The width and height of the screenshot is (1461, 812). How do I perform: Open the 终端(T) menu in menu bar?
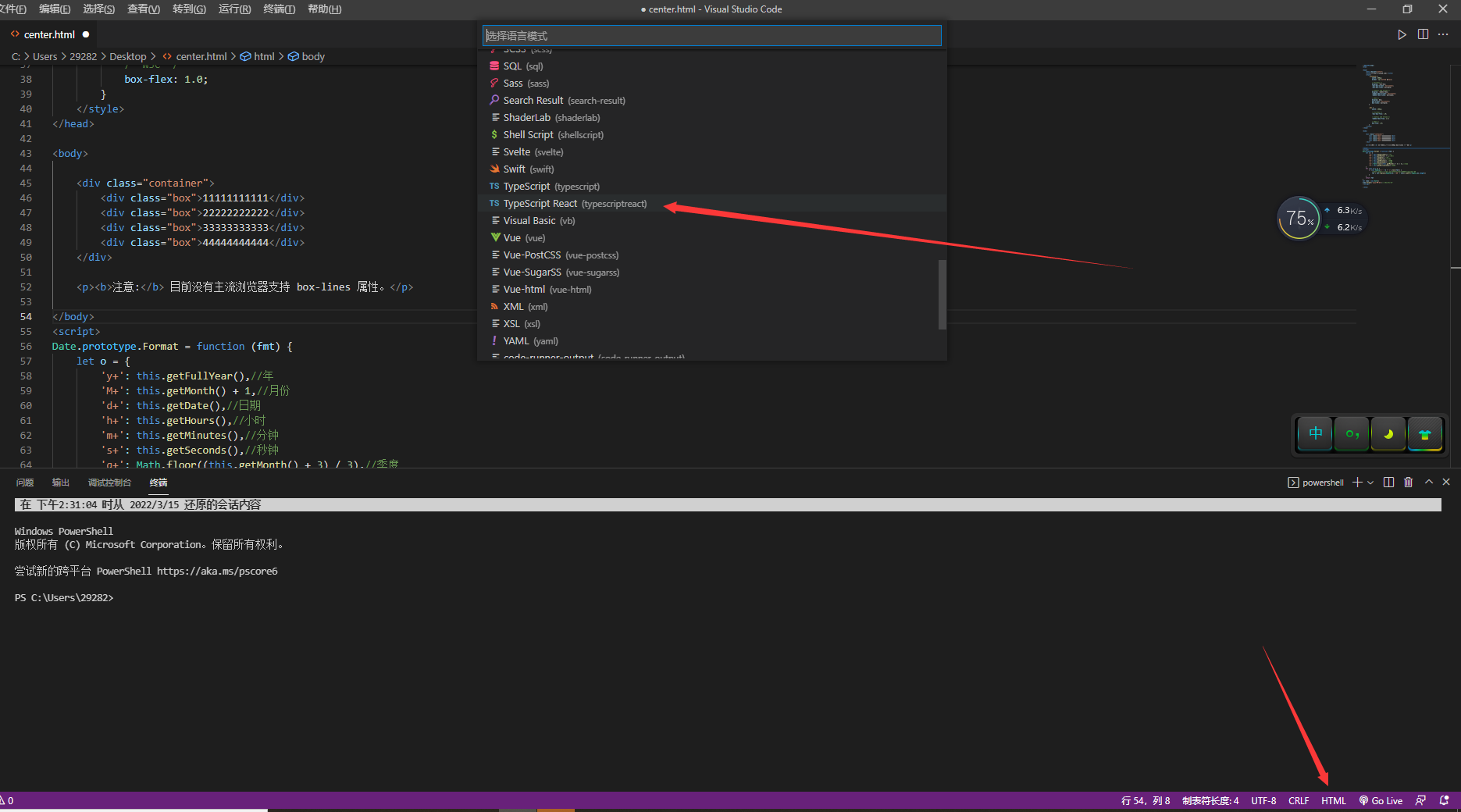[x=279, y=9]
